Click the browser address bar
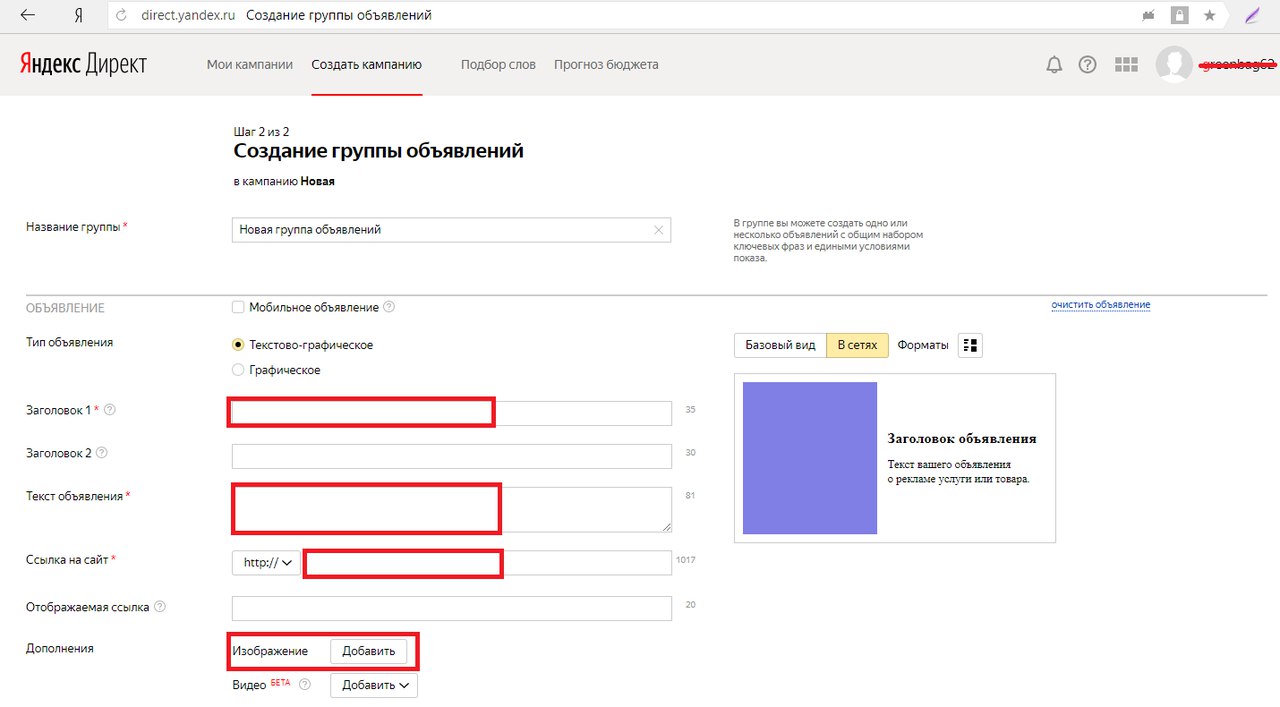 (x=620, y=16)
